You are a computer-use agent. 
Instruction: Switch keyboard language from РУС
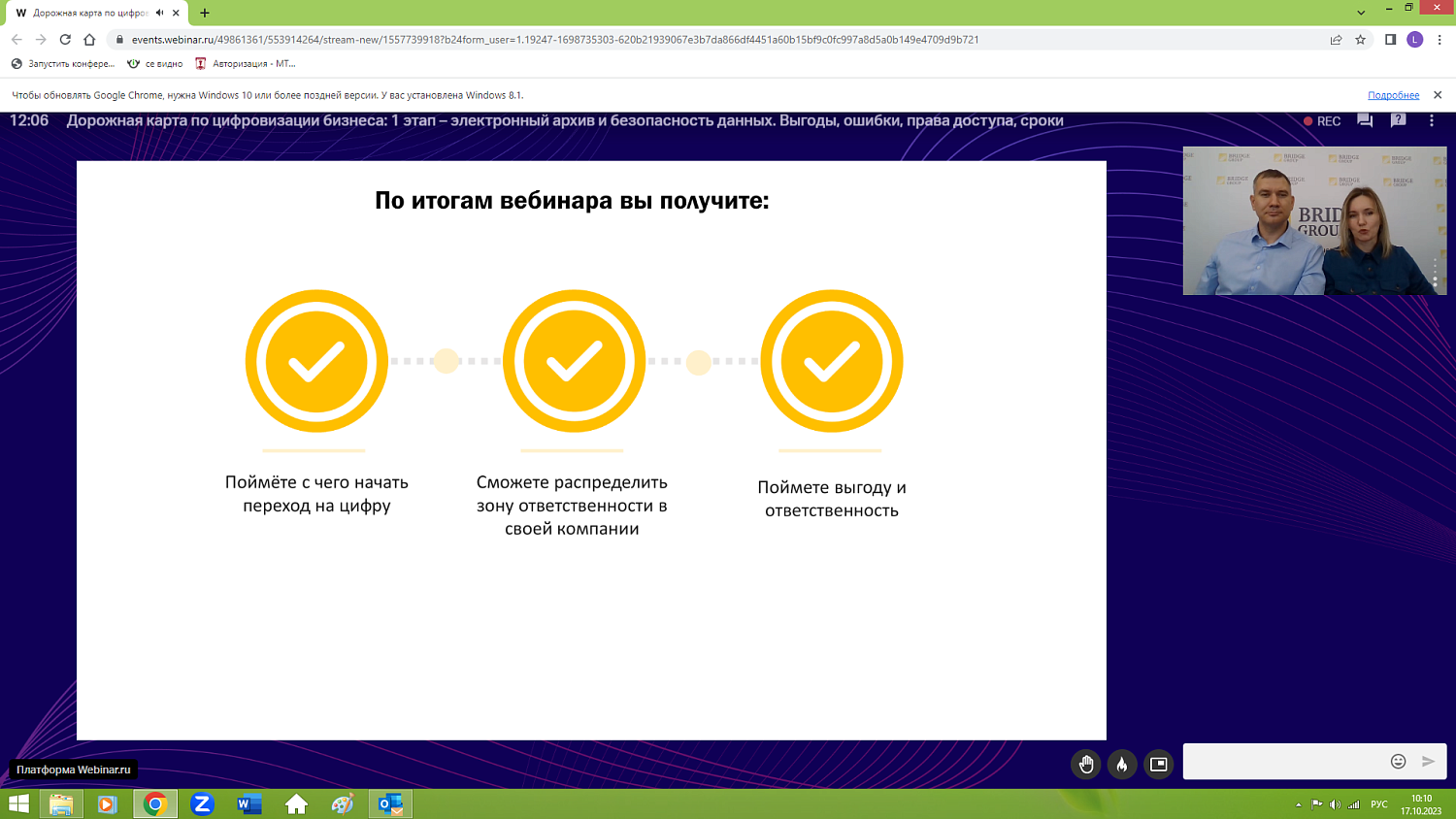click(x=1380, y=803)
